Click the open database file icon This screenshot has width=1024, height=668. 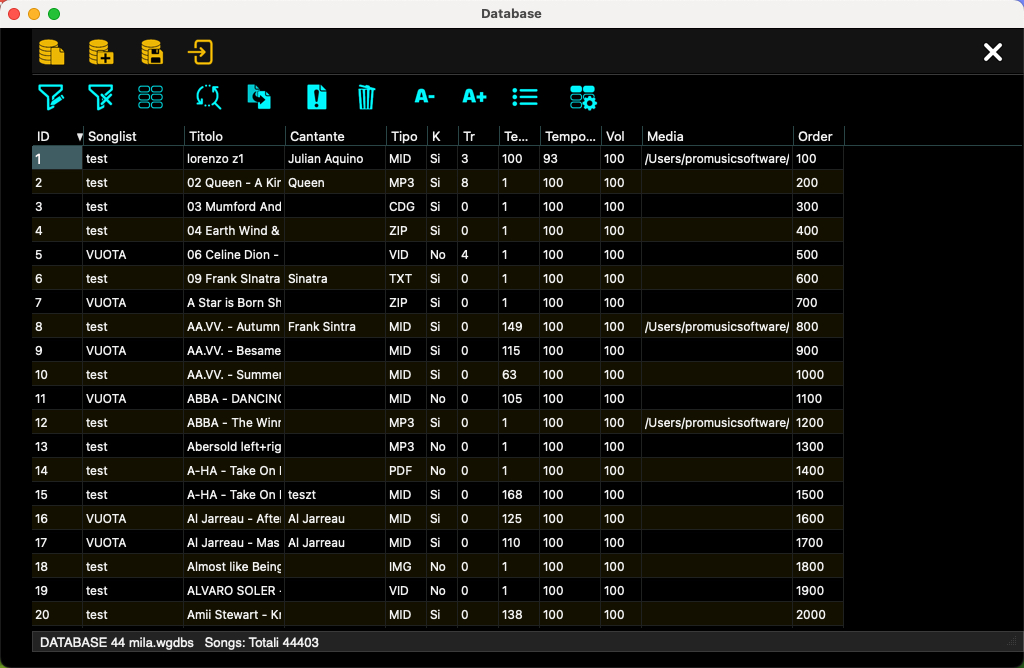51,52
